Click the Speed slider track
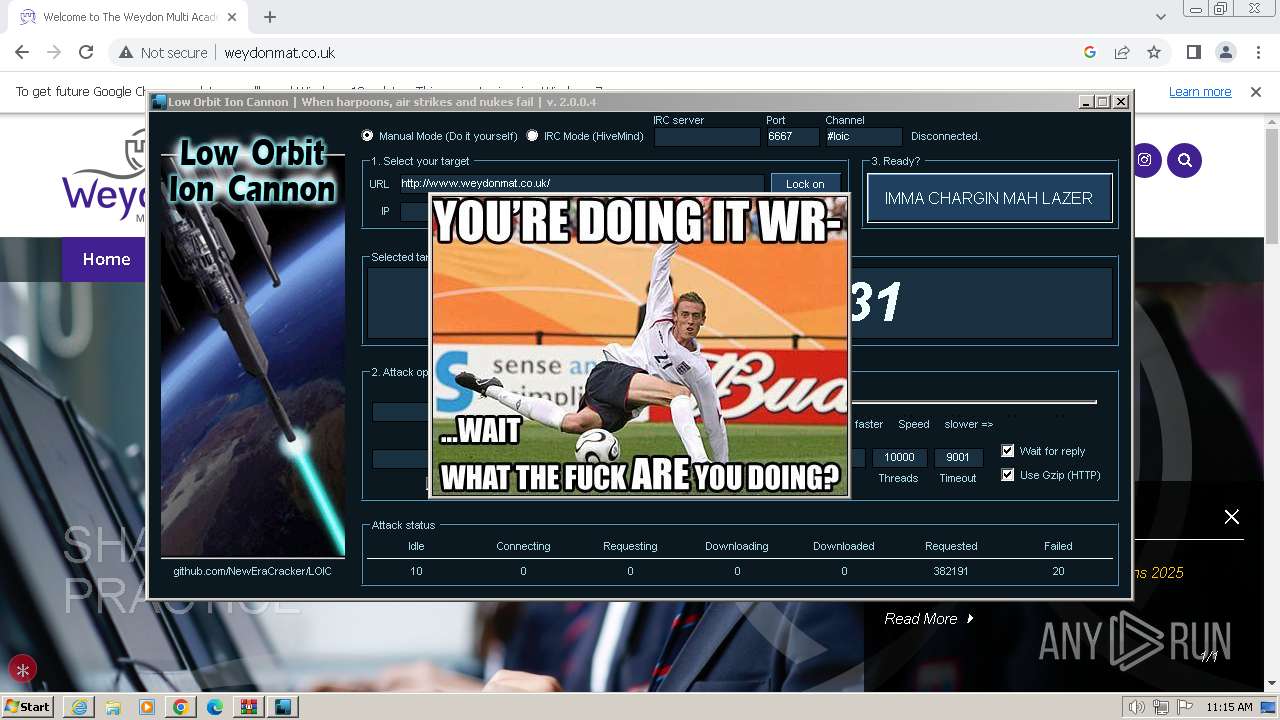 [x=972, y=402]
